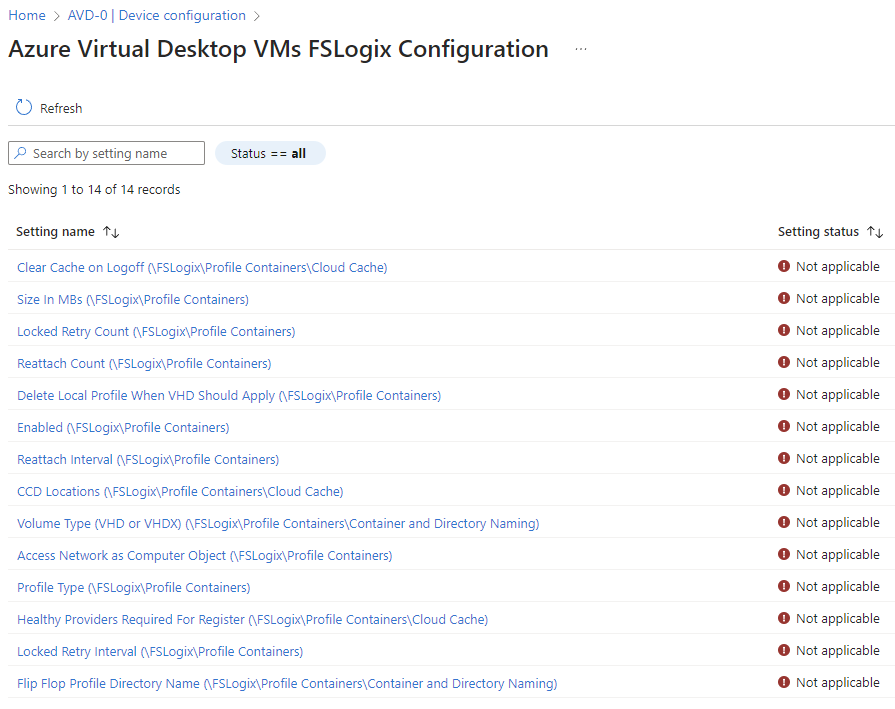Click error icon for Size In MBs row
Screen dimensions: 895x709
click(784, 298)
